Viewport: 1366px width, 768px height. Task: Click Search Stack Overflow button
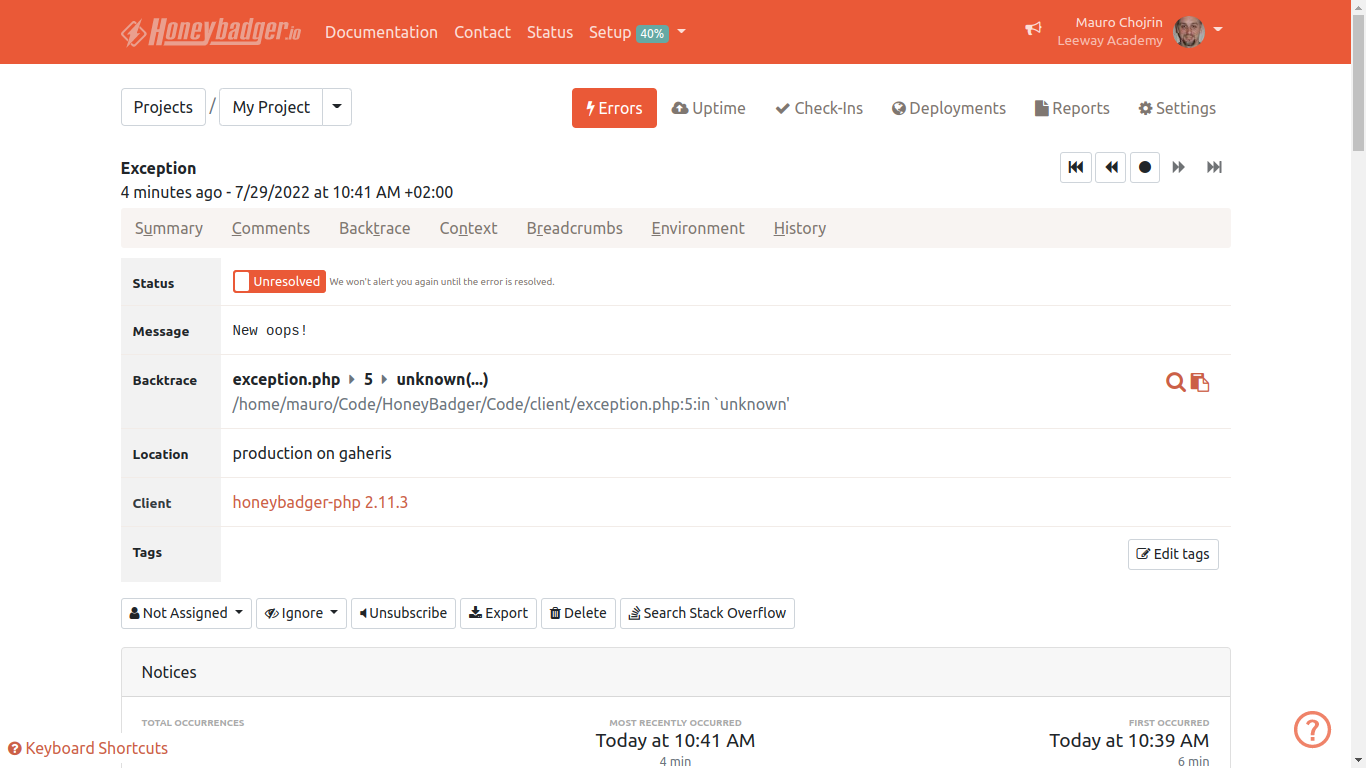707,613
